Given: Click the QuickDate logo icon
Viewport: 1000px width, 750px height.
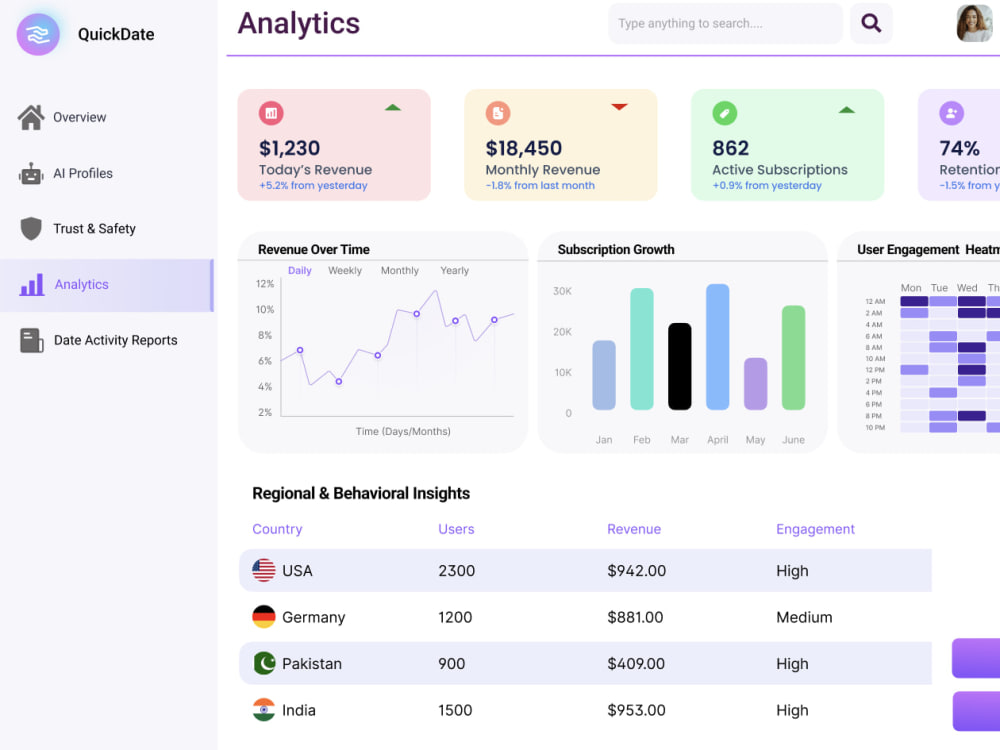Looking at the screenshot, I should (x=38, y=34).
